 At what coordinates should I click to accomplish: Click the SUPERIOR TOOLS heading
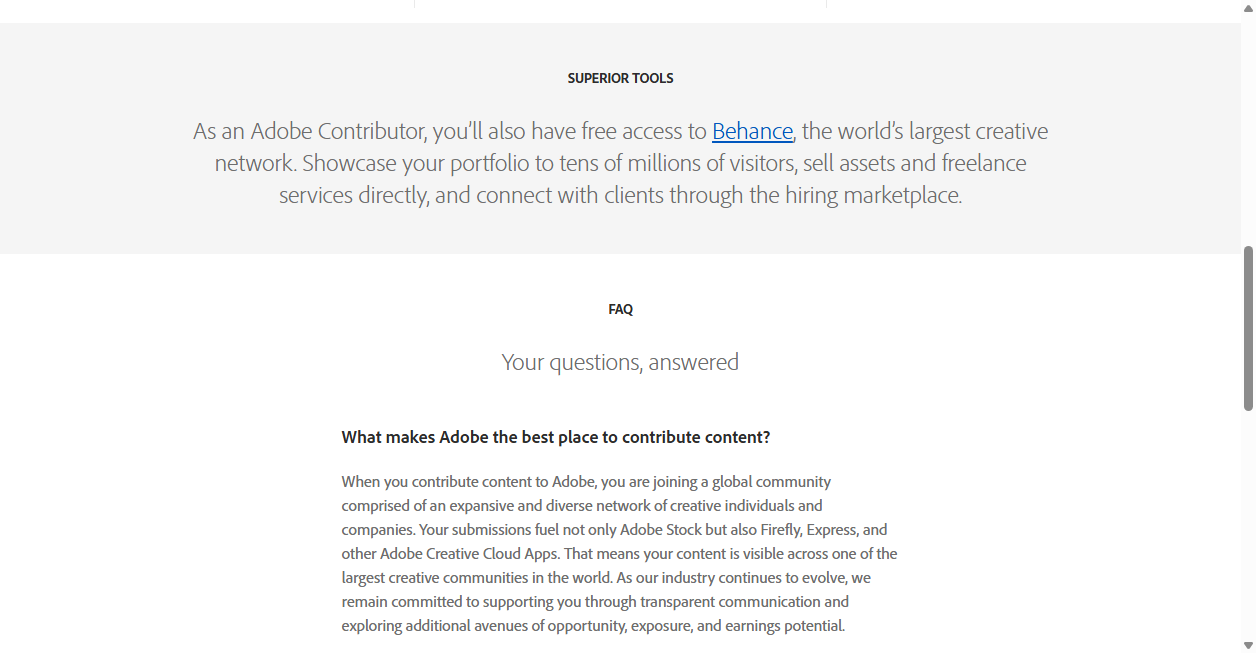pyautogui.click(x=620, y=78)
